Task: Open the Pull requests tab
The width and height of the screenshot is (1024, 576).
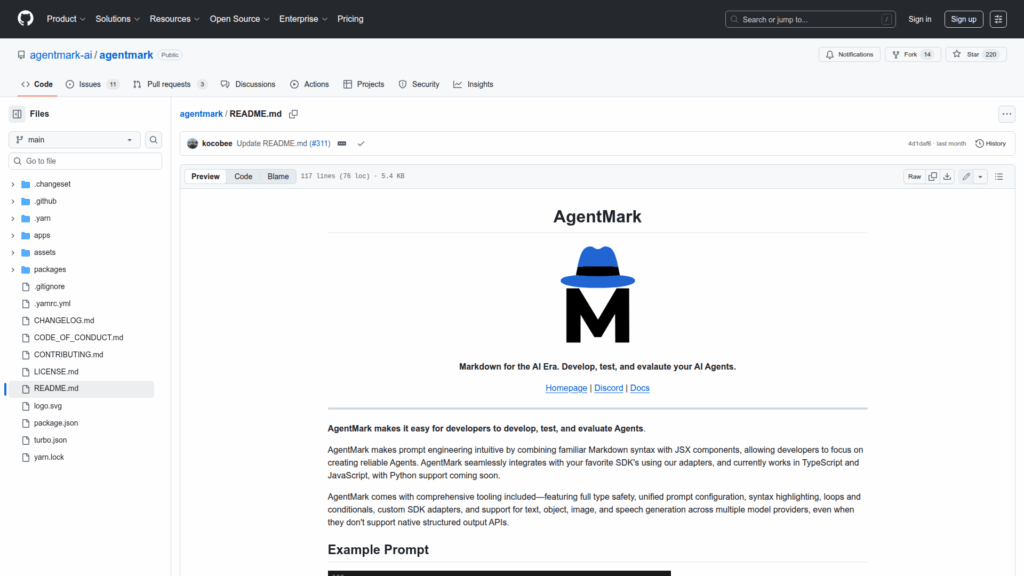Action: click(170, 84)
